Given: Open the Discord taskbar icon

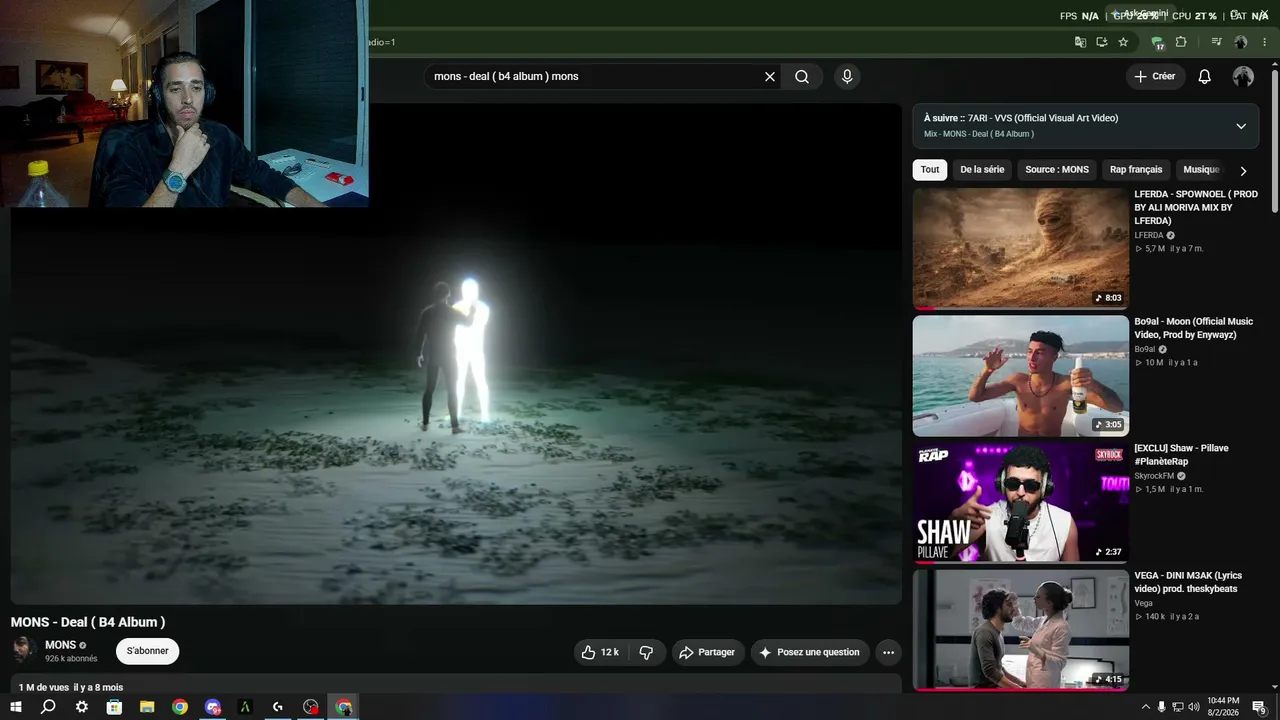Looking at the screenshot, I should coord(212,707).
